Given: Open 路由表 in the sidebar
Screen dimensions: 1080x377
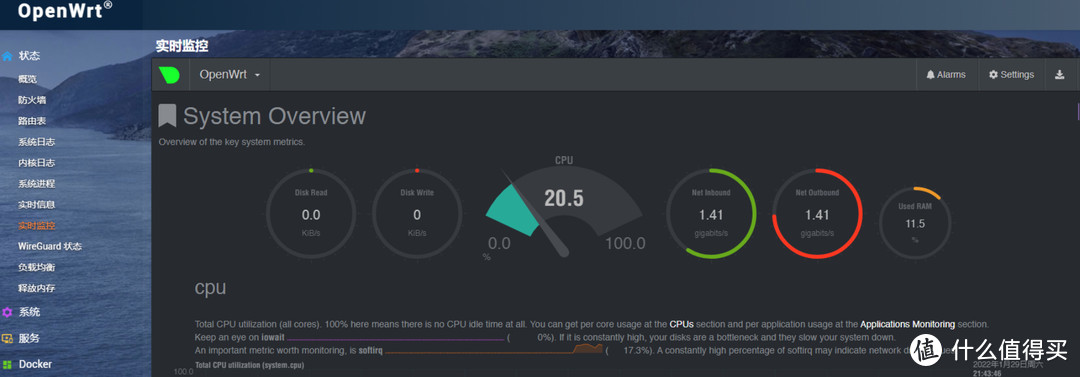Looking at the screenshot, I should click(32, 121).
